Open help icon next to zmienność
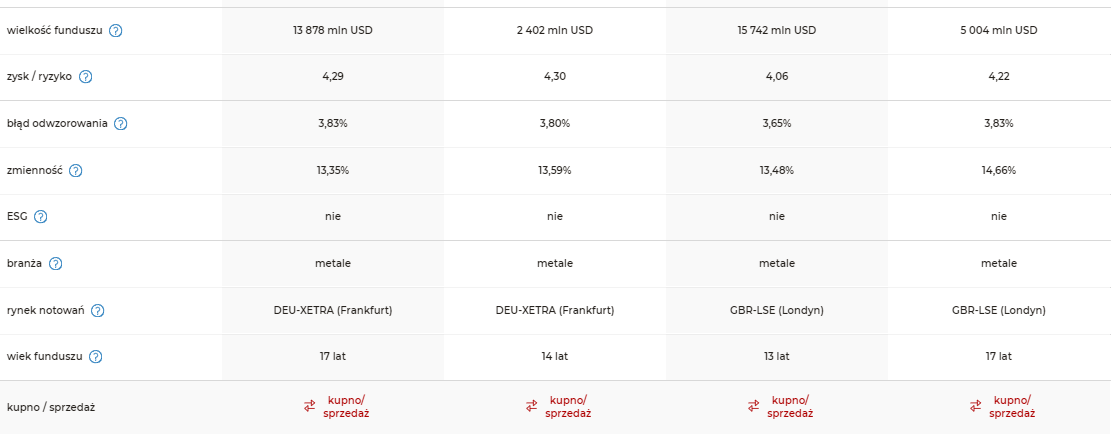 click(x=75, y=170)
